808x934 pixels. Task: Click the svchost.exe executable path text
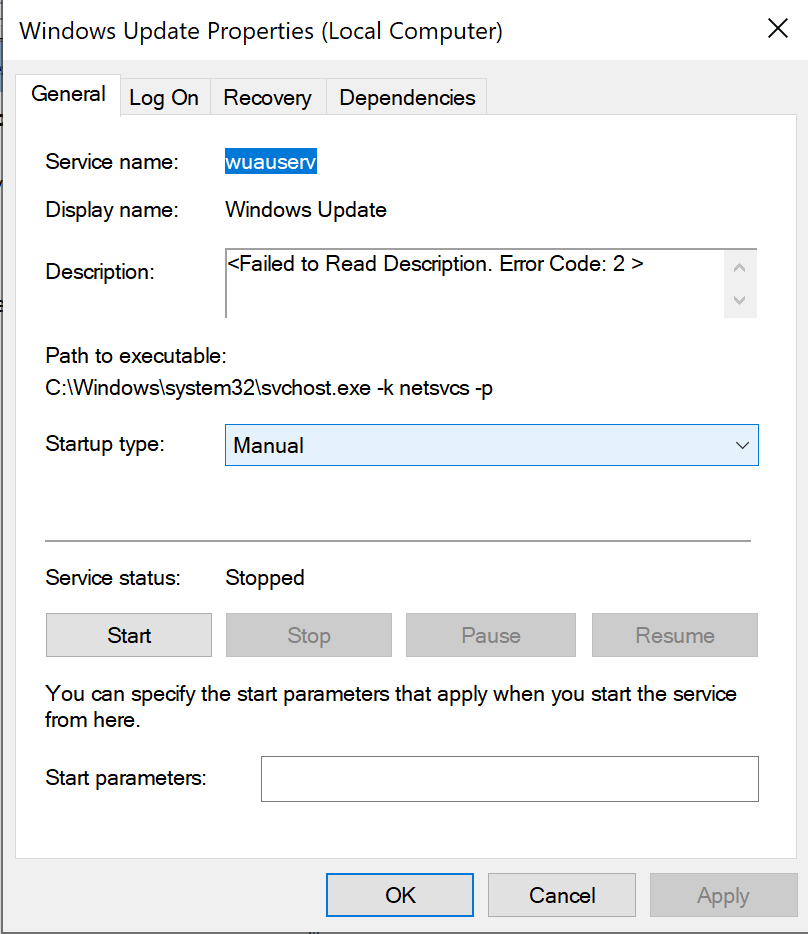tap(269, 388)
